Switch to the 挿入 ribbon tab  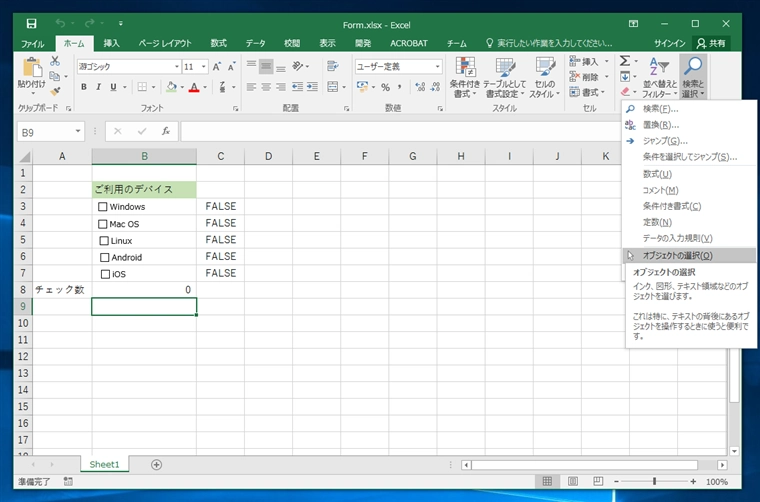(111, 43)
